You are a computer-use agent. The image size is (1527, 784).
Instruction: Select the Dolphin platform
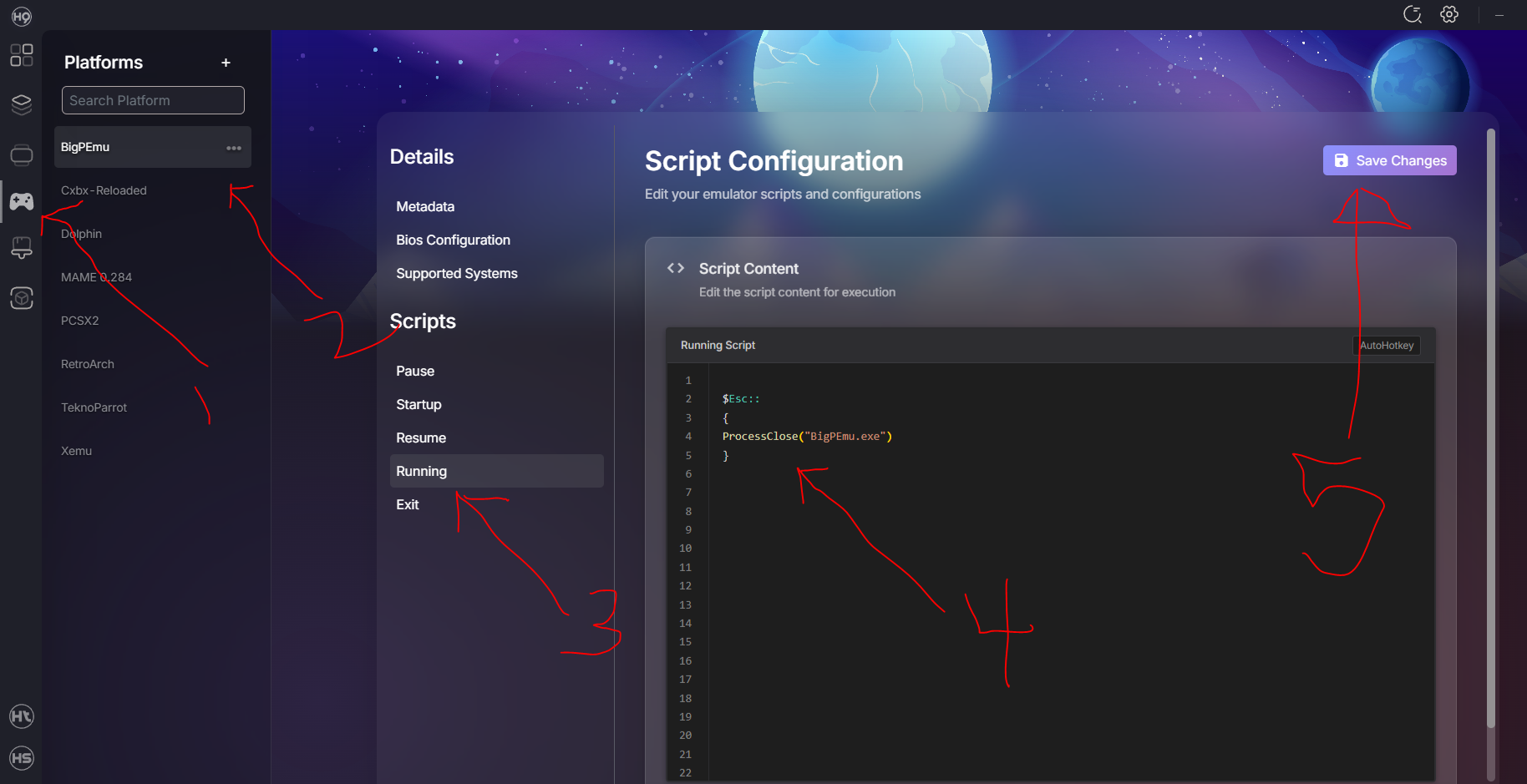[81, 234]
